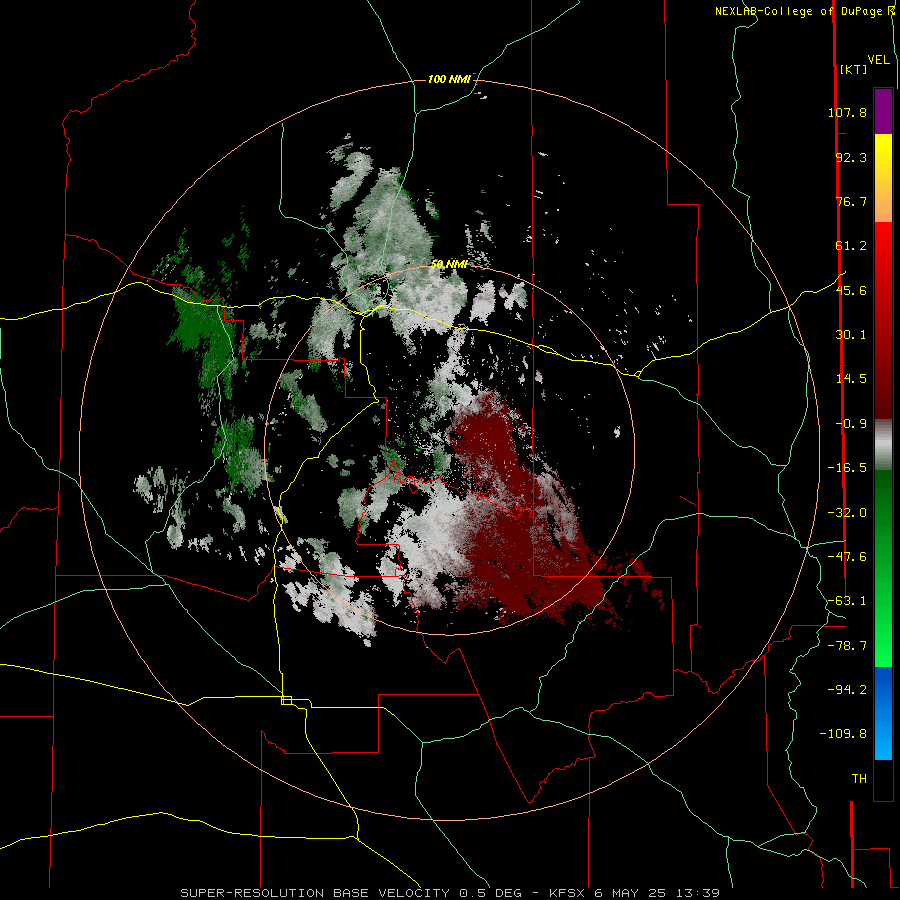Screen dimensions: 900x900
Task: Click the -47.6 value on velocity scale
Action: point(847,557)
